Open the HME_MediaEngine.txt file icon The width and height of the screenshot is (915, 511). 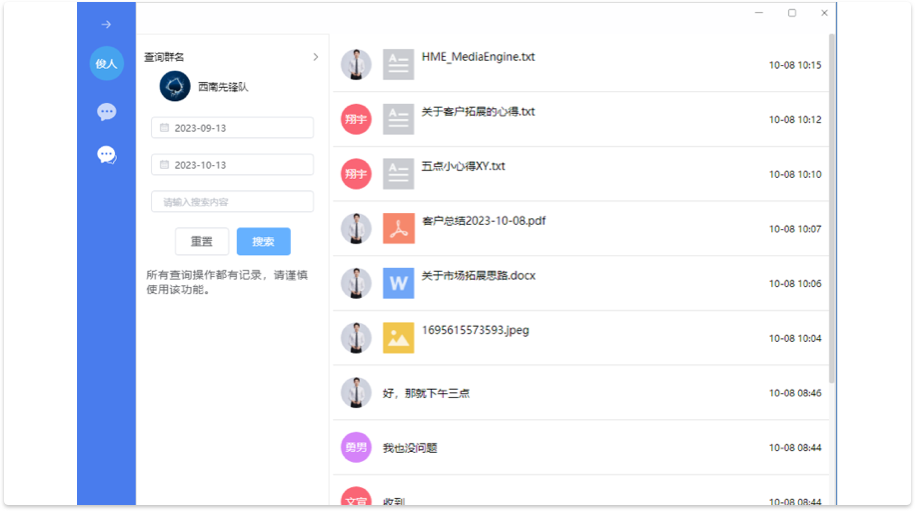[x=398, y=65]
